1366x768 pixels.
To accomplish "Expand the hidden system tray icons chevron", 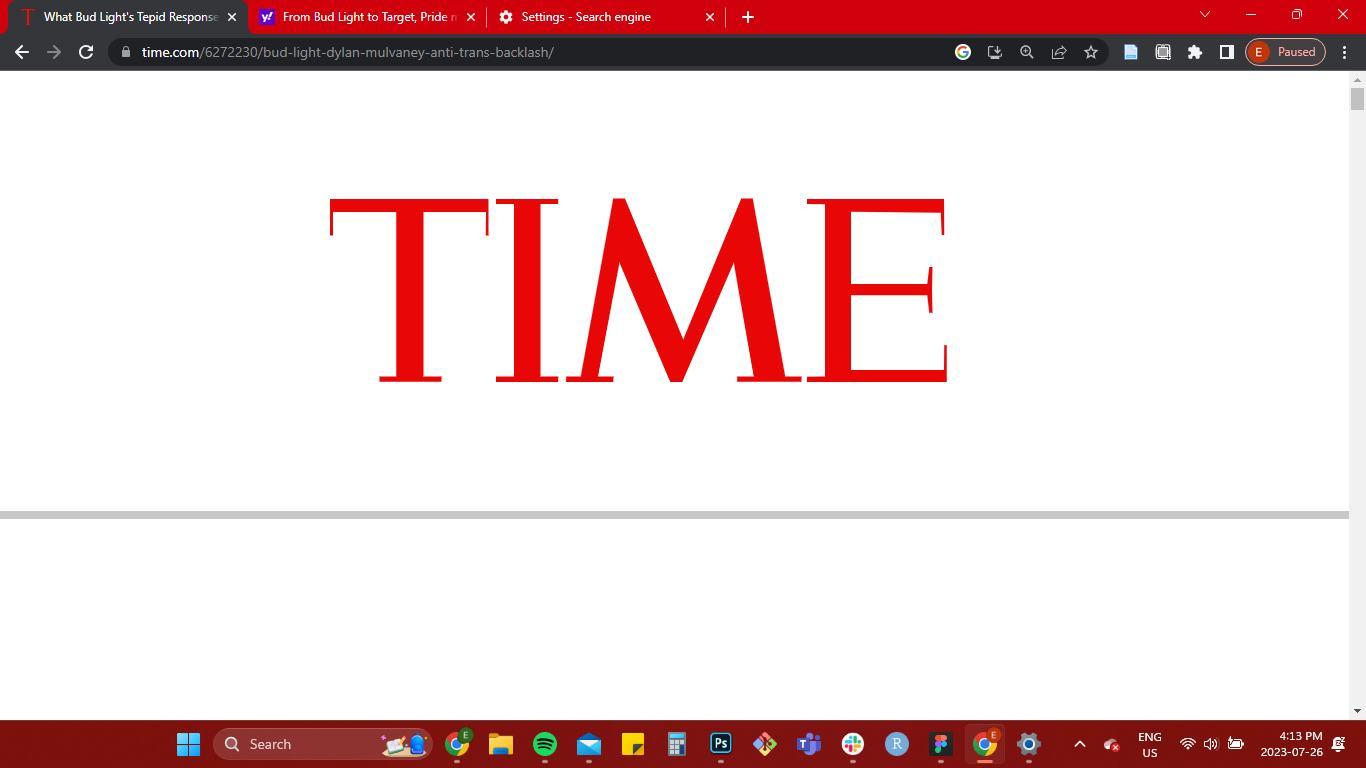I will (x=1080, y=744).
